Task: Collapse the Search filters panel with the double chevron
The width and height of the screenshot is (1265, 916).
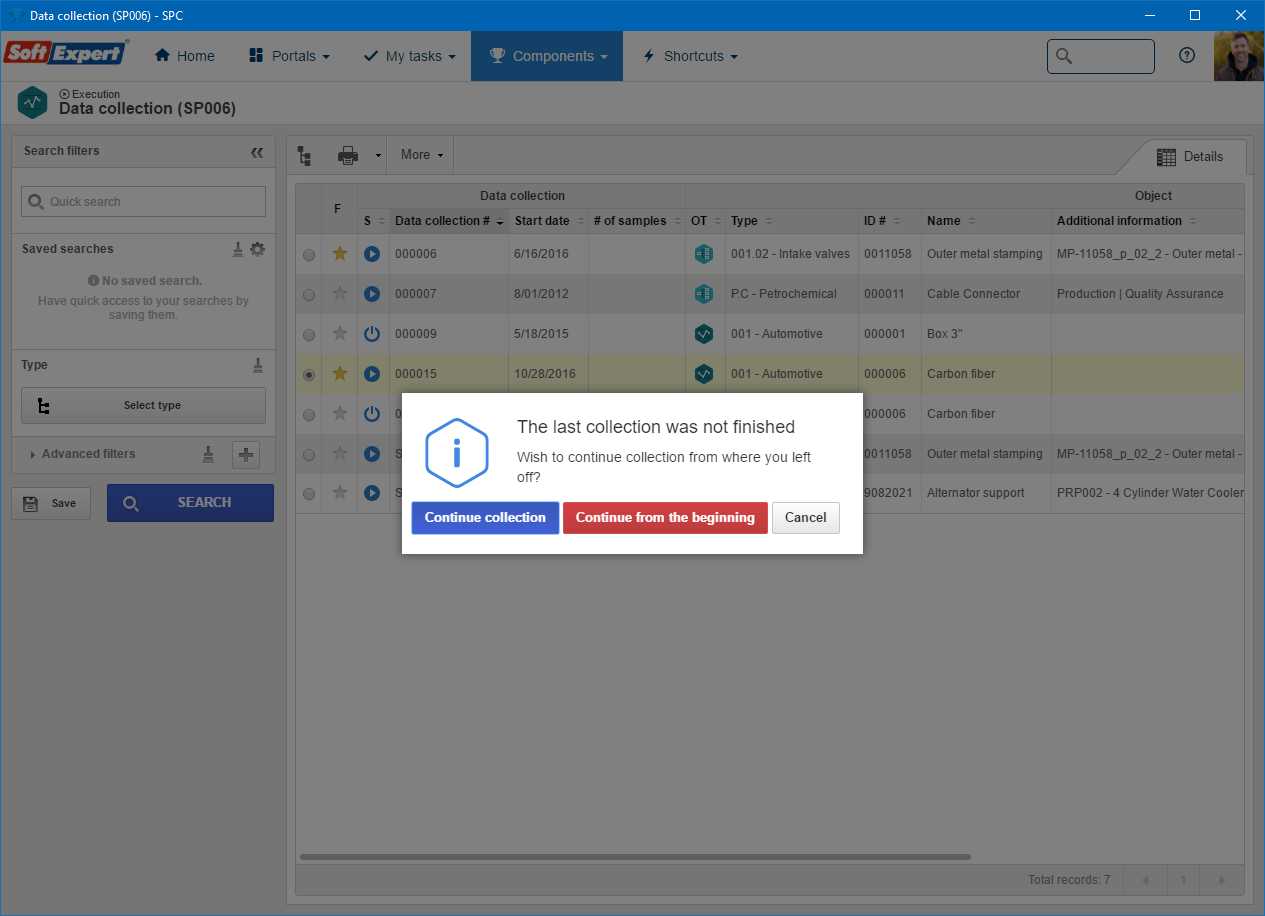Action: [257, 152]
